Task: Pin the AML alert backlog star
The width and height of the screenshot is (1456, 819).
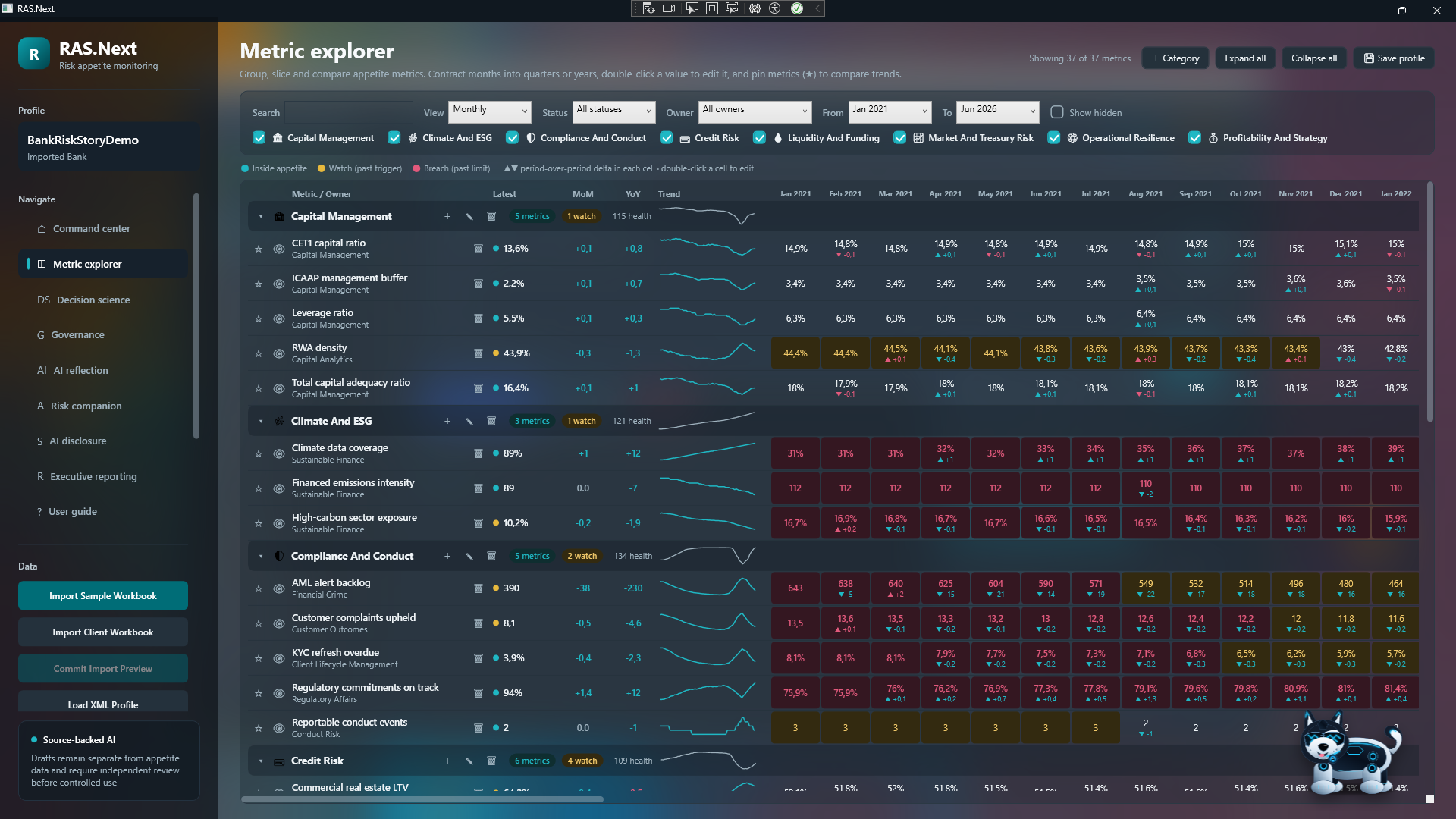Action: [x=259, y=588]
